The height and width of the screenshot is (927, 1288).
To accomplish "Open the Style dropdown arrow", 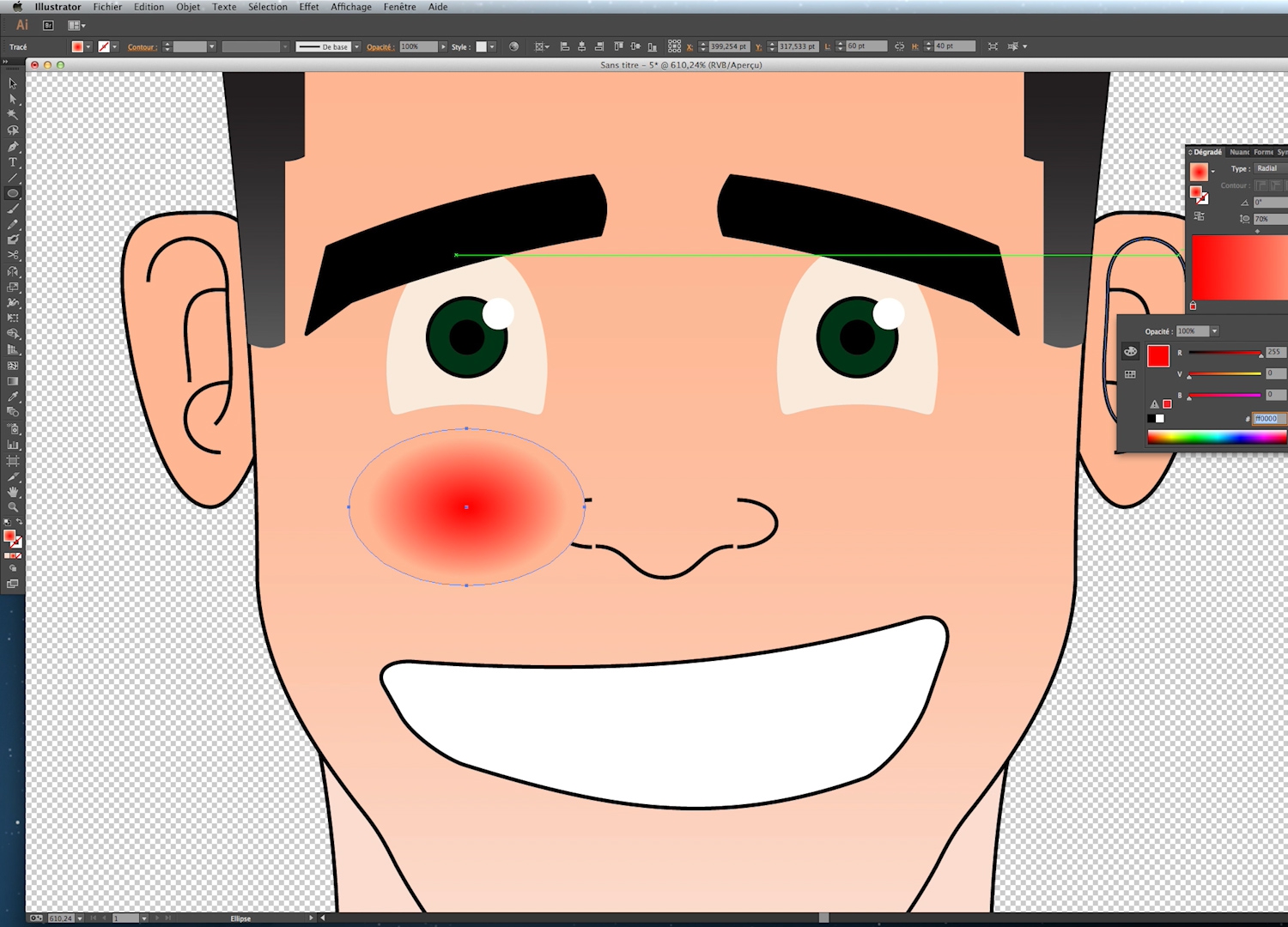I will [x=492, y=46].
